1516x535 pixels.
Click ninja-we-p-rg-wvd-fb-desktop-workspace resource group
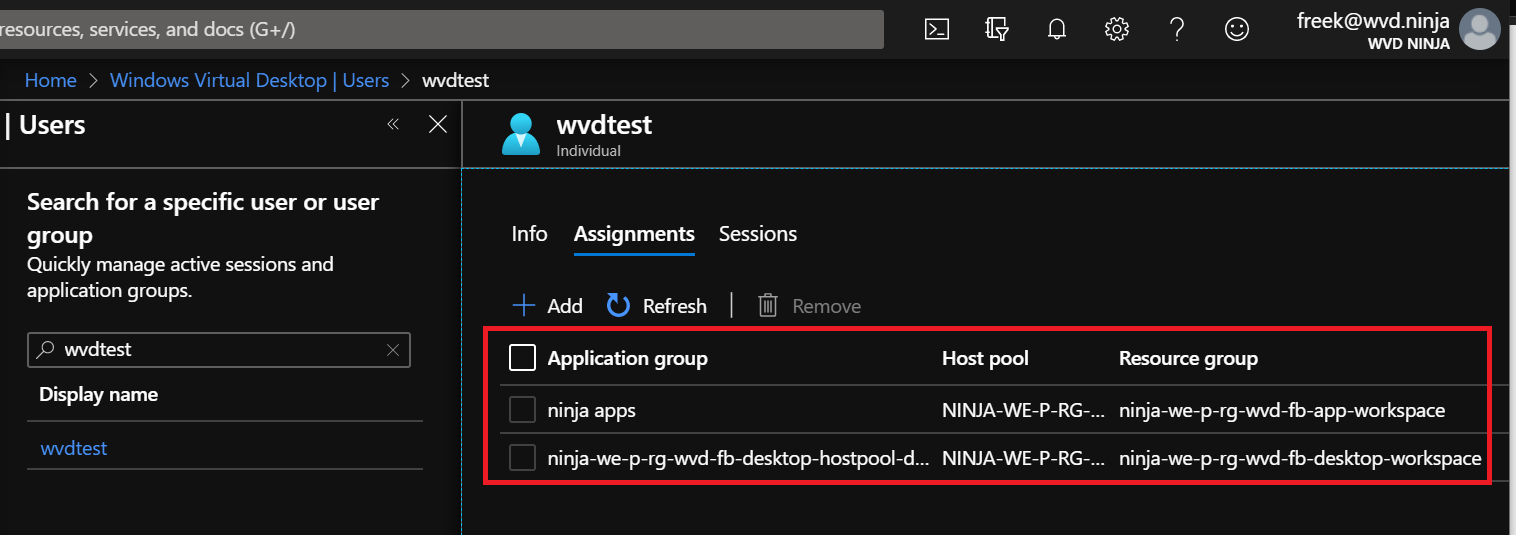click(1300, 458)
